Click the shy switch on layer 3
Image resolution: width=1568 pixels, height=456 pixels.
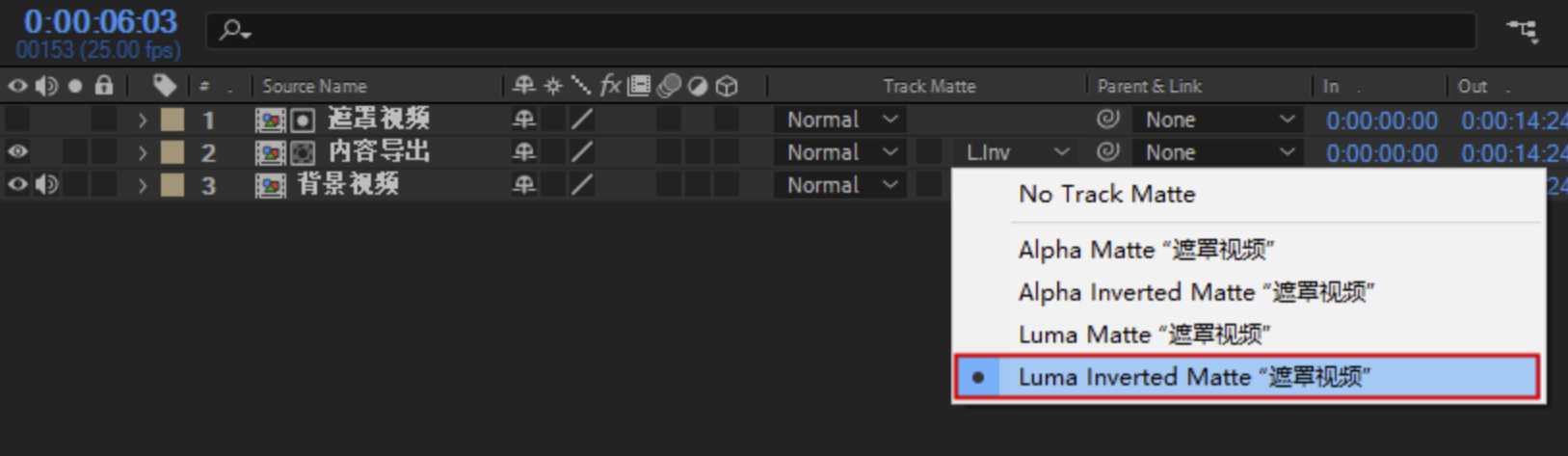click(523, 185)
